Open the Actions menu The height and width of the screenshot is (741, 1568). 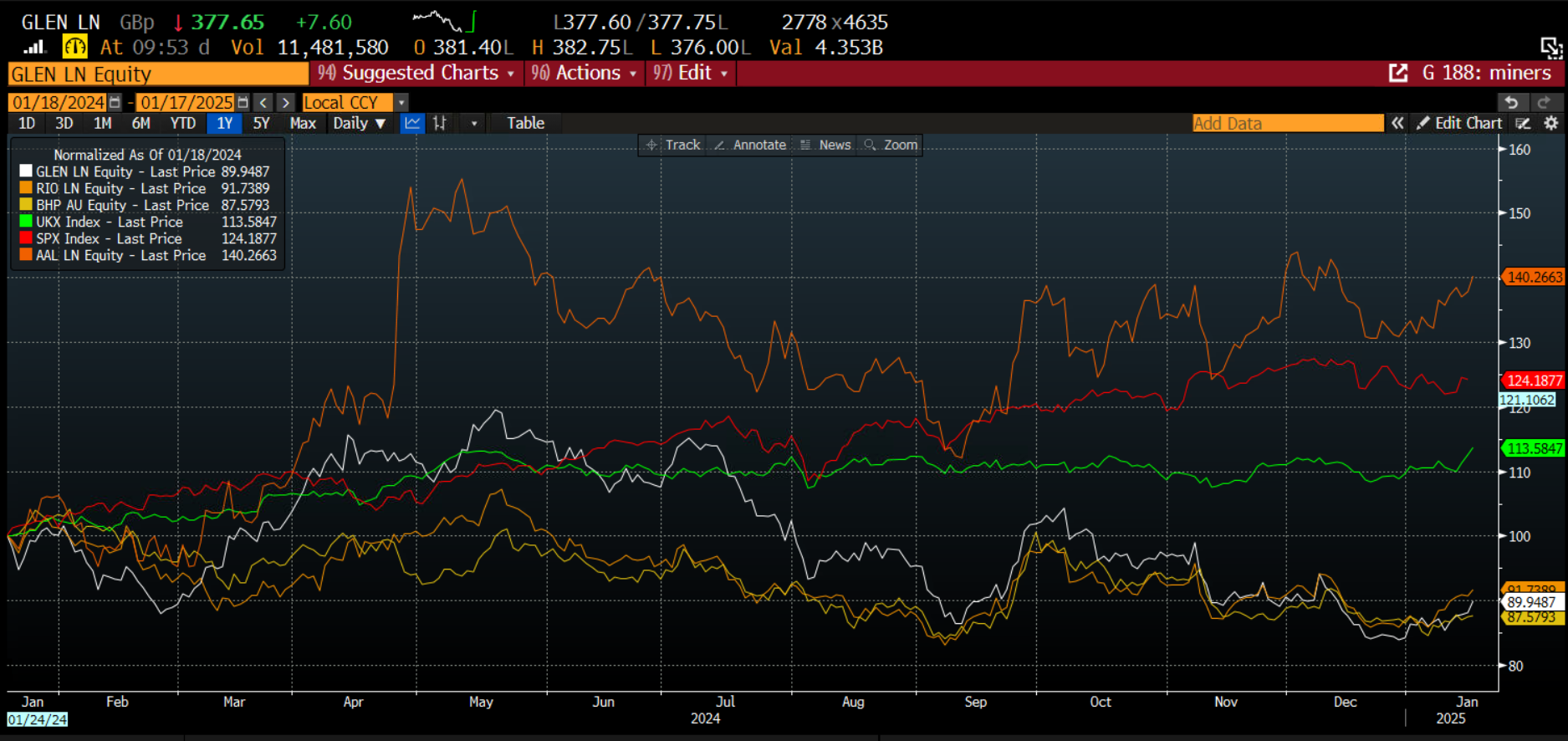point(585,73)
